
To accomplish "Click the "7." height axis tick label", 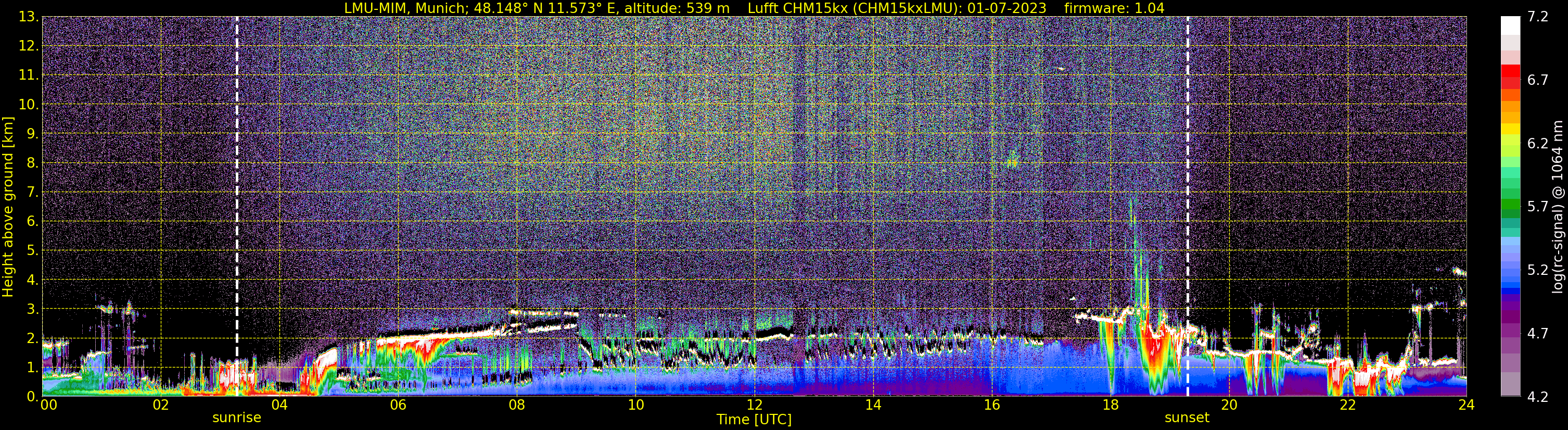I will [33, 193].
